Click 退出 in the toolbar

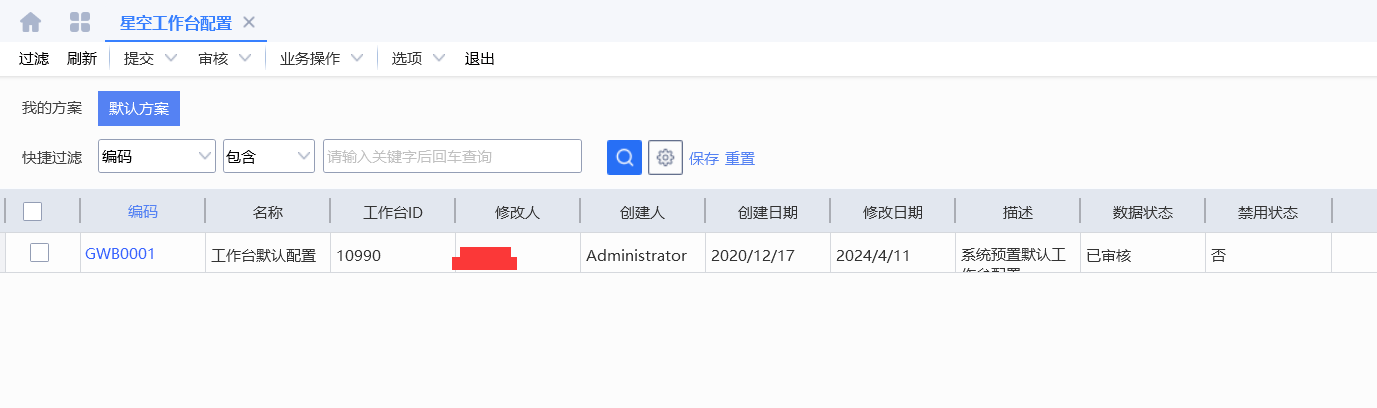pyautogui.click(x=480, y=58)
